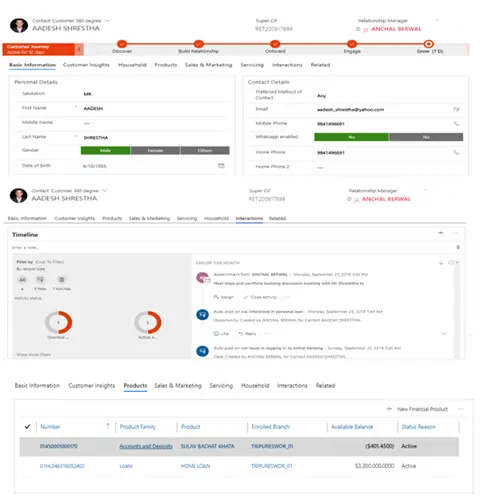Open the form selector chevron in timeline header

pyautogui.click(x=104, y=191)
